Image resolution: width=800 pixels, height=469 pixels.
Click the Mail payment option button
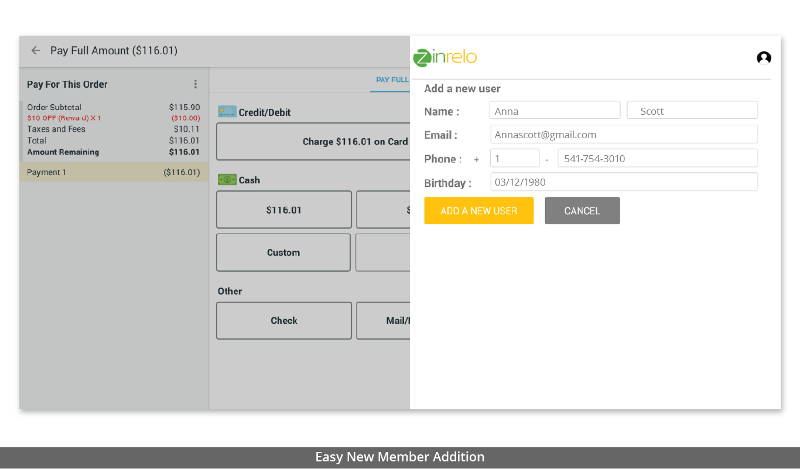click(383, 320)
